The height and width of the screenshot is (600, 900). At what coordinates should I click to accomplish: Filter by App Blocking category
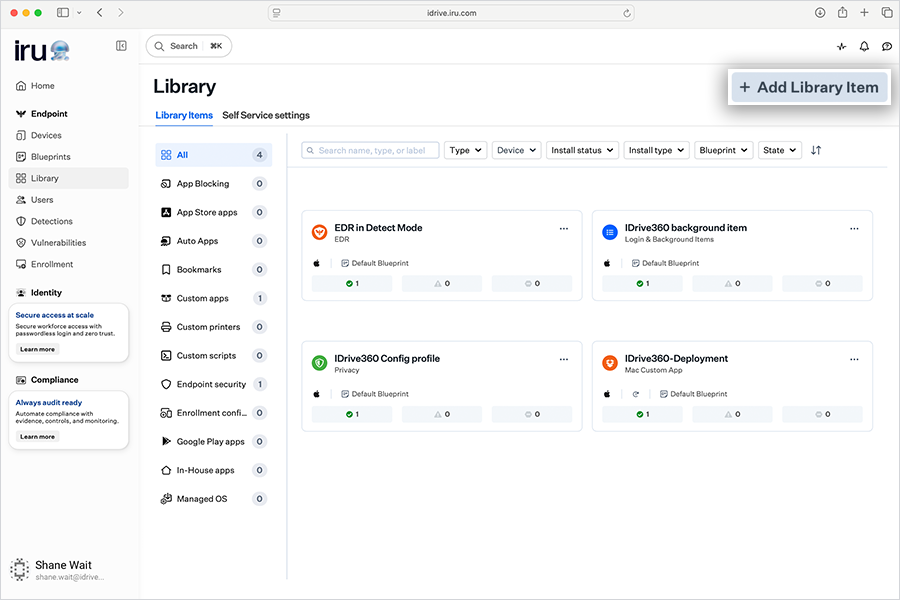click(x=214, y=184)
